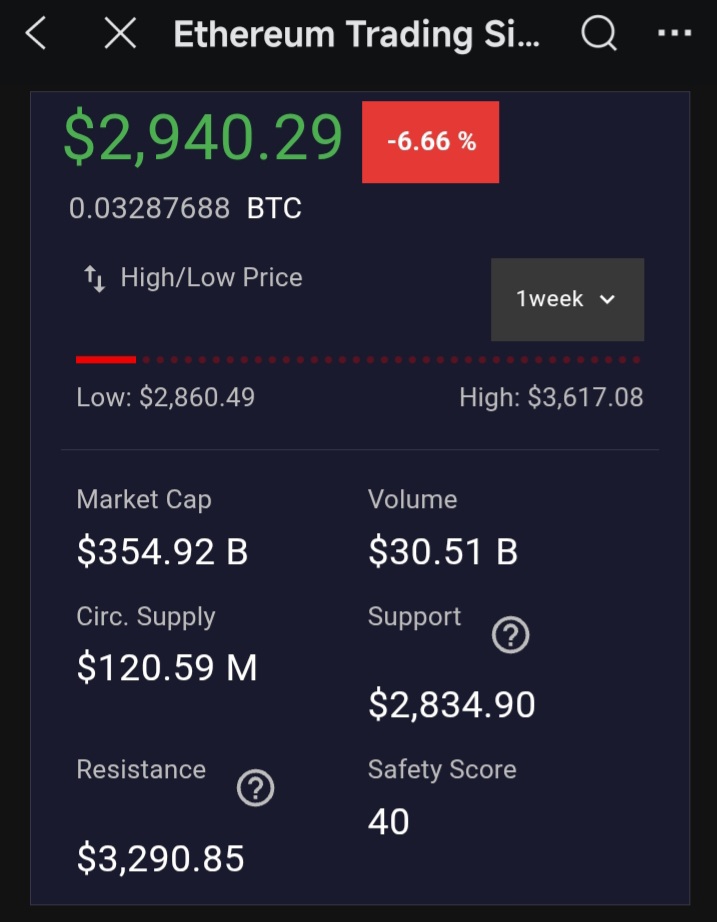Click the High: $3,617.08 label
The height and width of the screenshot is (922, 717).
[551, 398]
